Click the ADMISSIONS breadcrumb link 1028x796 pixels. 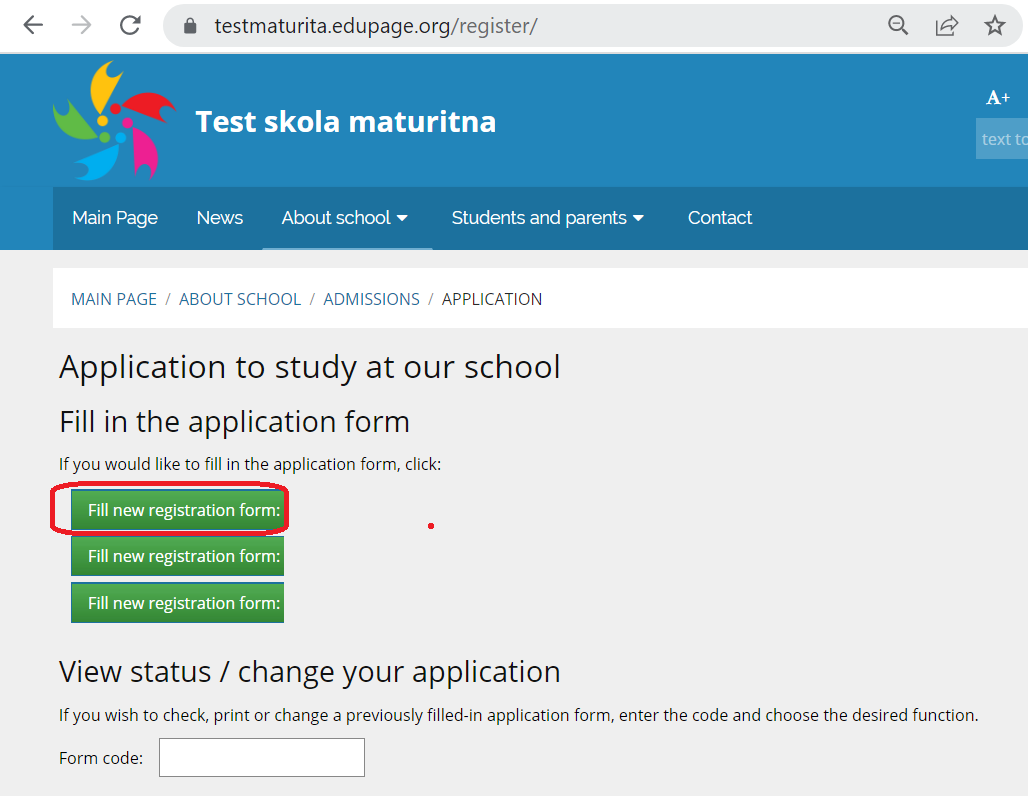coord(371,299)
